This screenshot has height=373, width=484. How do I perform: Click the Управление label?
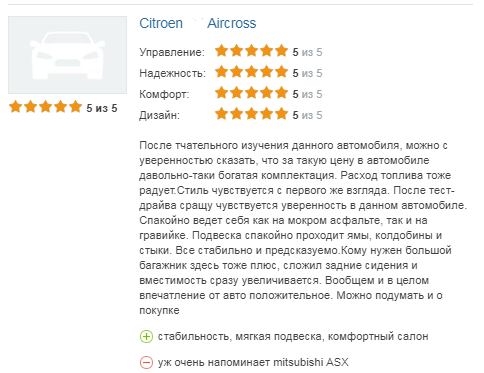coord(172,52)
